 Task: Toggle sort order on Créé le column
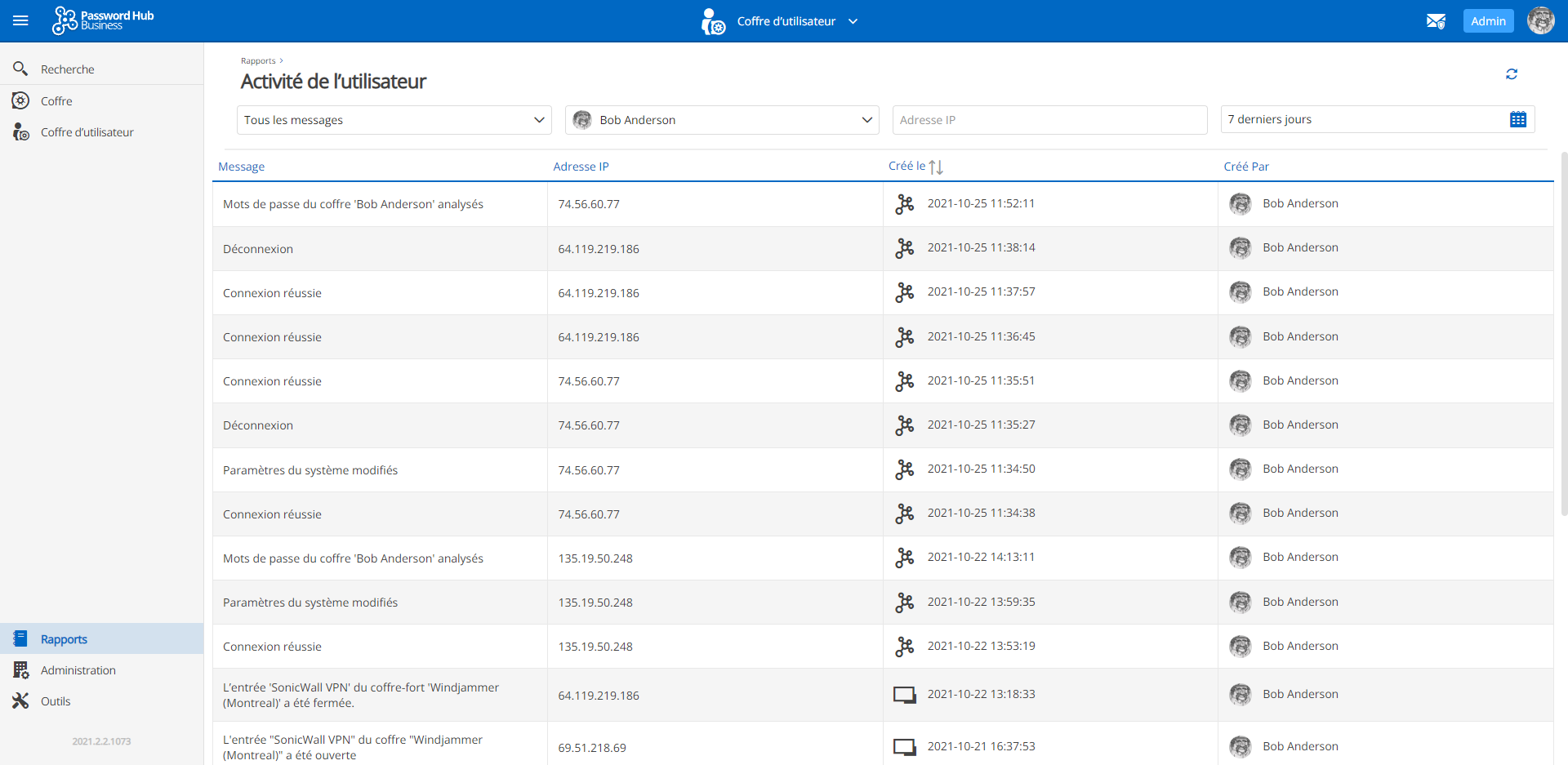936,167
